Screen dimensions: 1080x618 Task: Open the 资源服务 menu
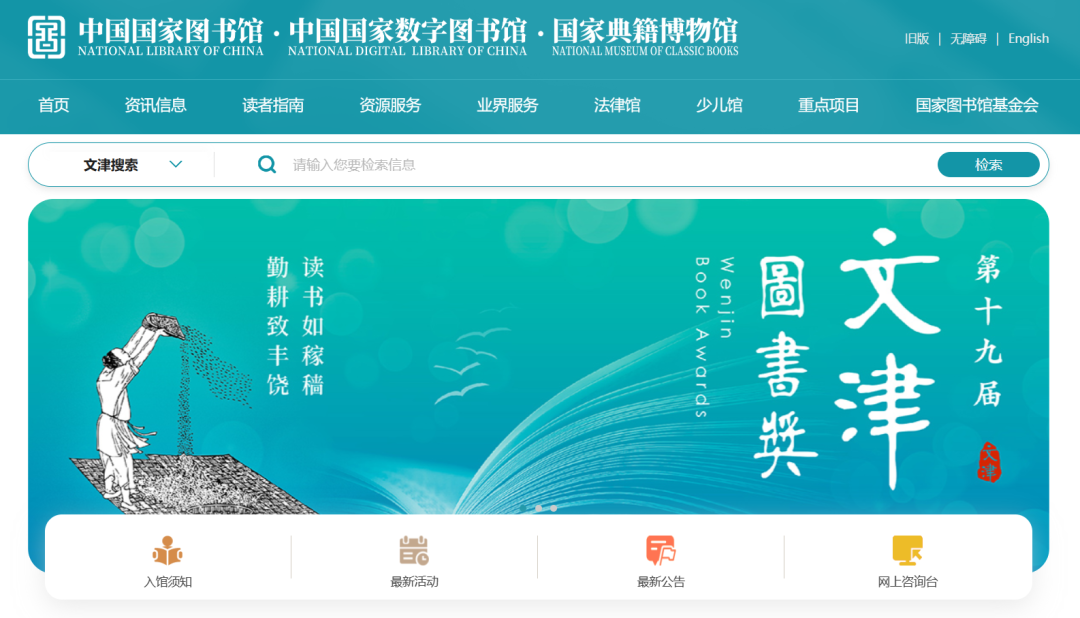(390, 105)
